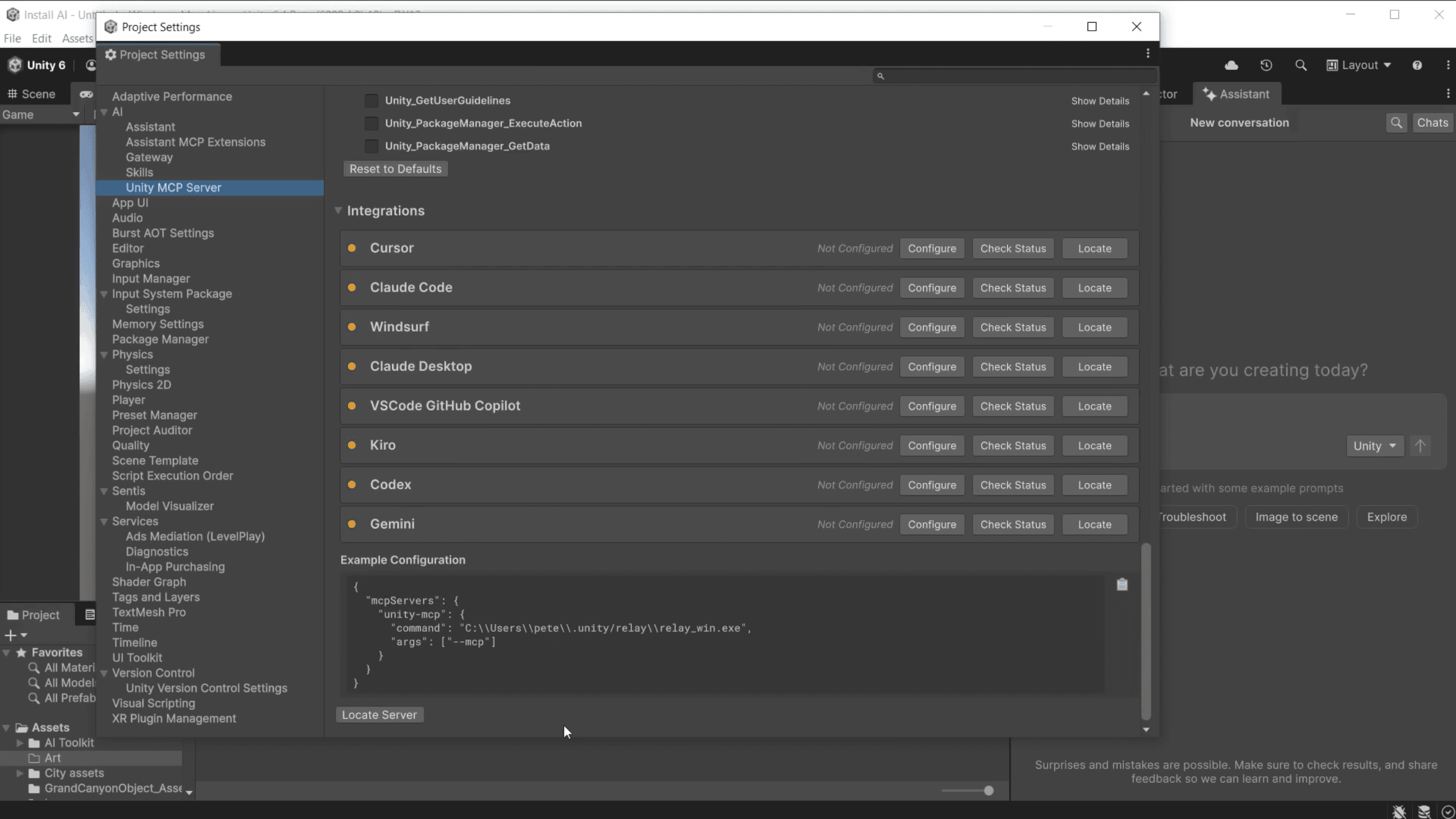Collapse the Sentis group

(x=104, y=491)
